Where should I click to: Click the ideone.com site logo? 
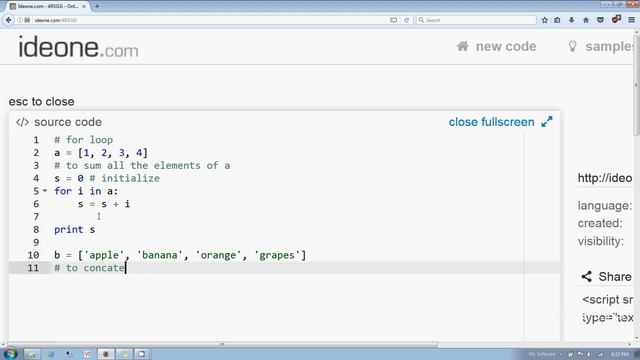(x=78, y=47)
